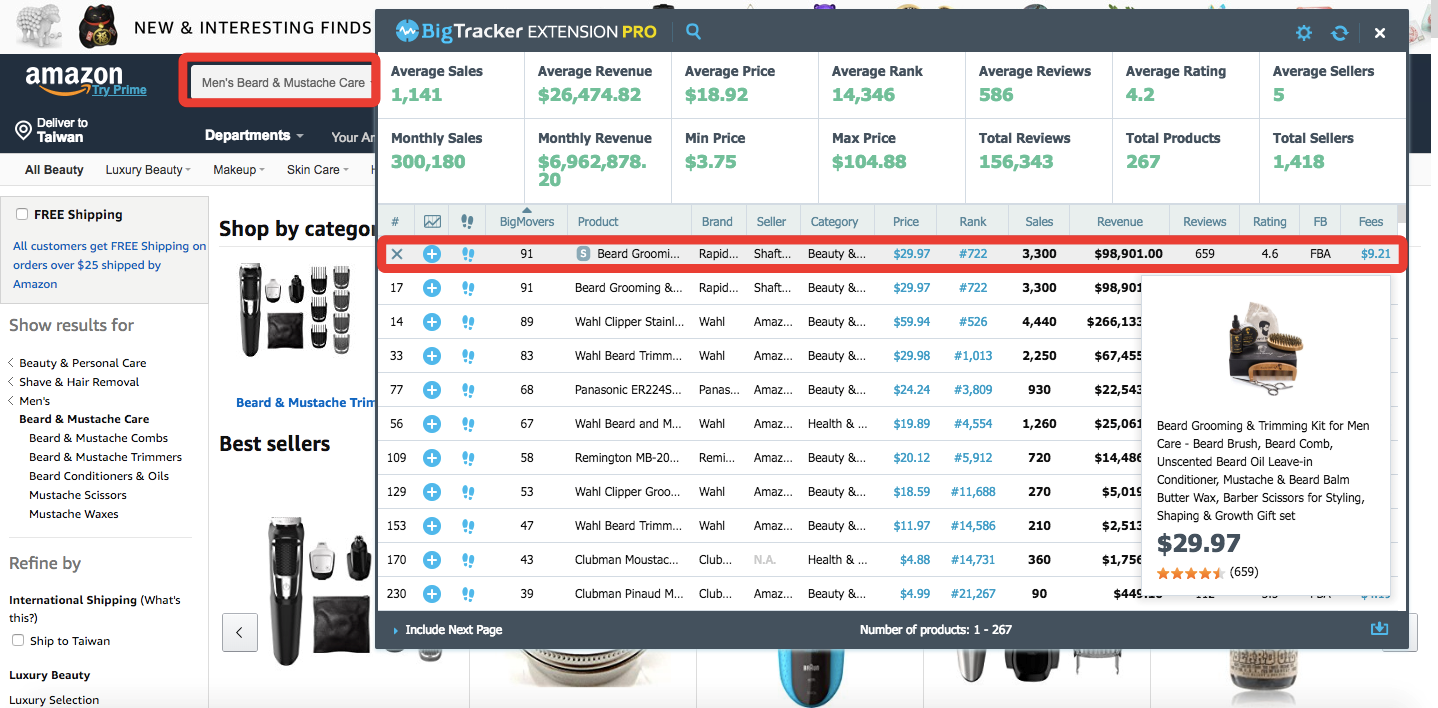Screen dimensions: 1438x708
Task: Open Mustache Waxes category
Action: coord(74,514)
